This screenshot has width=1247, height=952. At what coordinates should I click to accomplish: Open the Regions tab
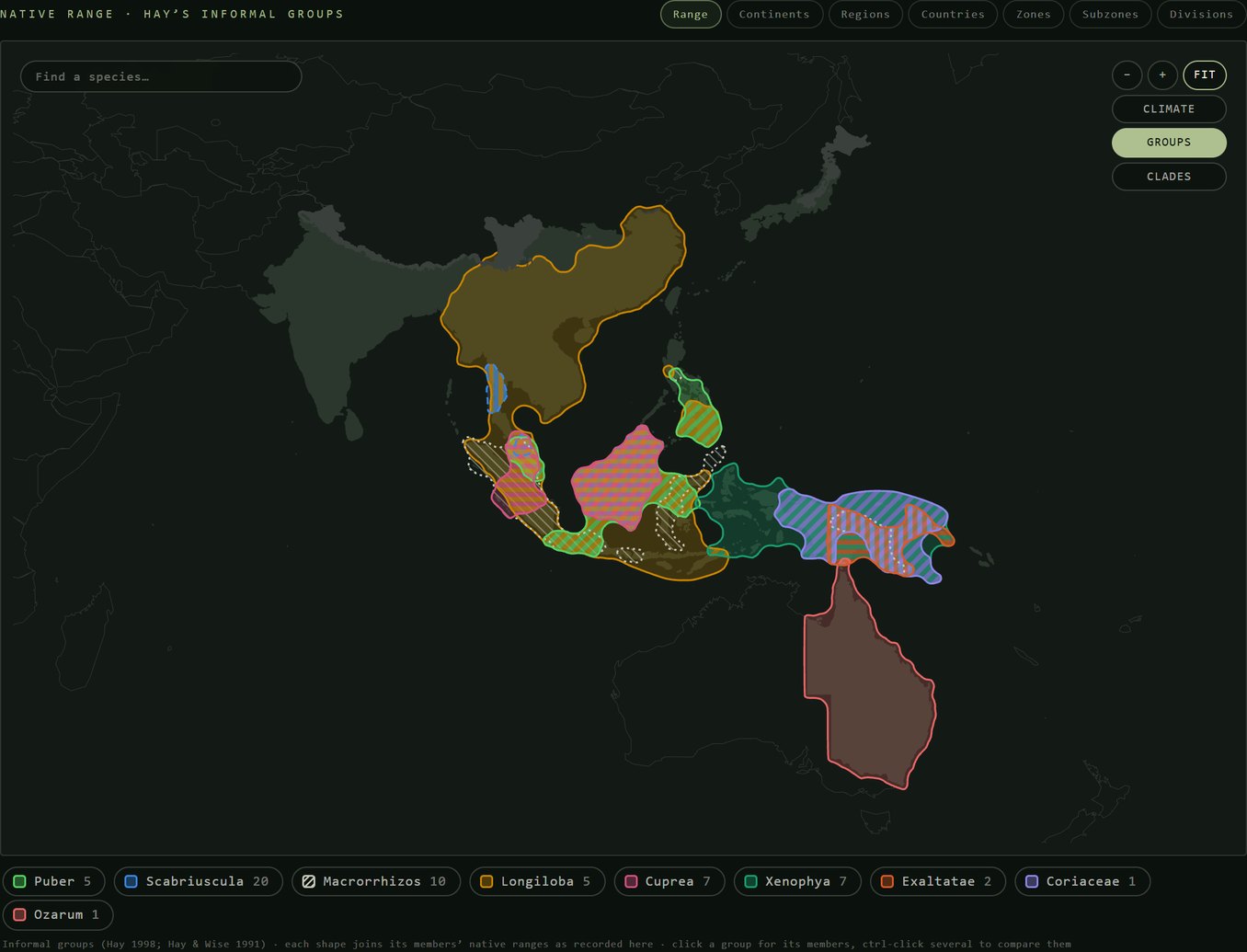pyautogui.click(x=865, y=14)
